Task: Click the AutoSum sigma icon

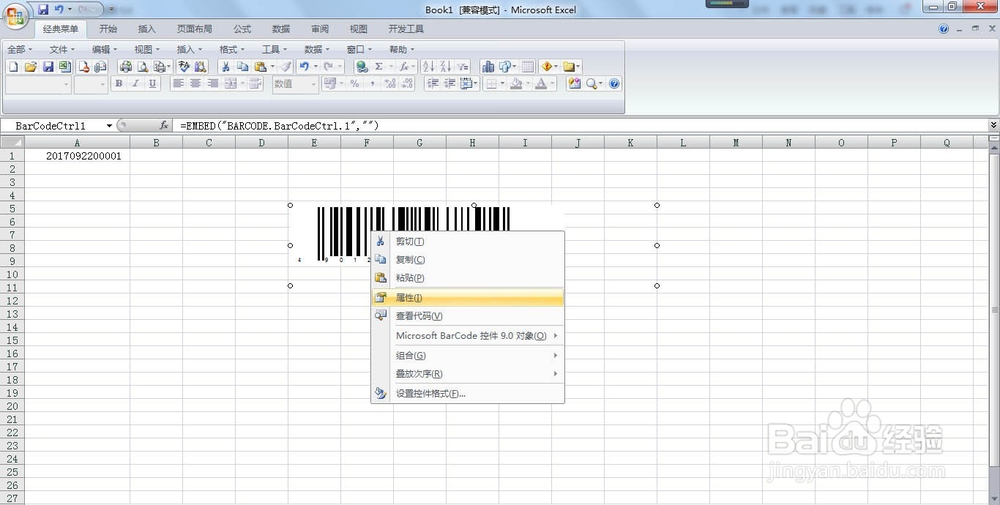Action: (x=379, y=66)
